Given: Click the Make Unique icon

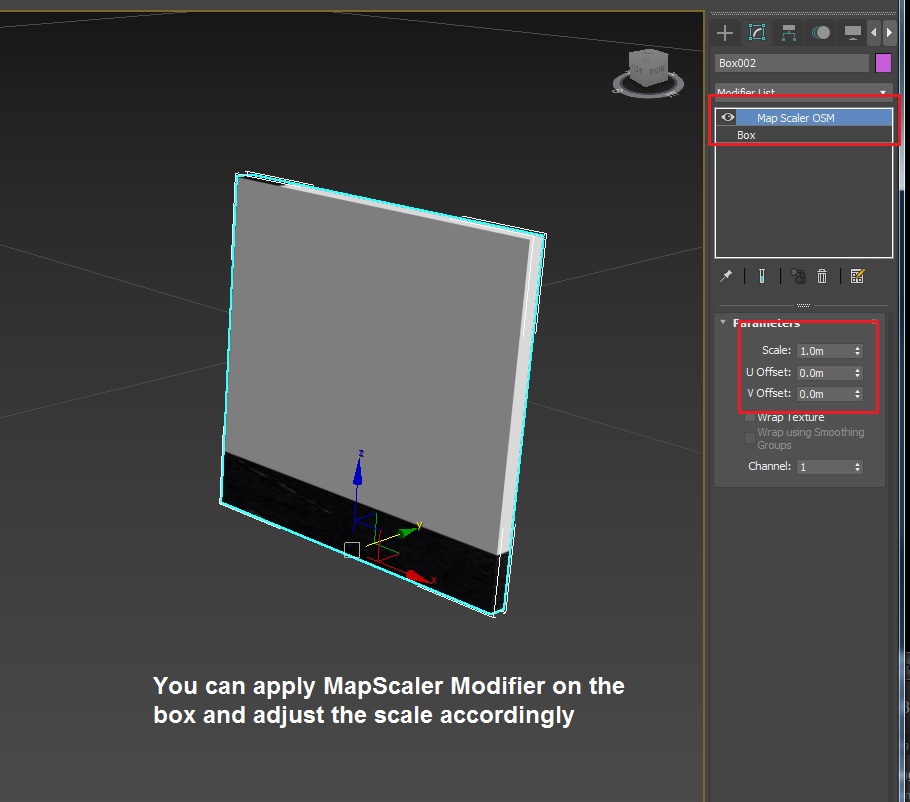Looking at the screenshot, I should tap(798, 275).
